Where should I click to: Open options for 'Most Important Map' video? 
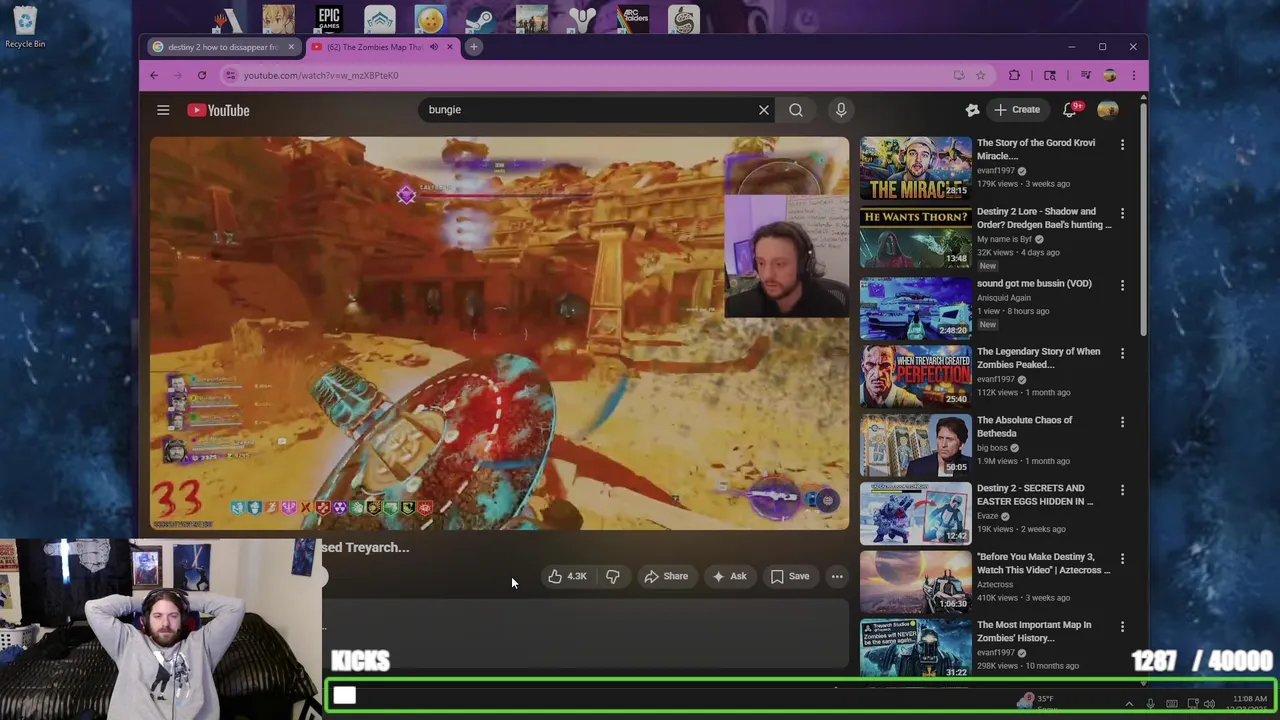1122,627
